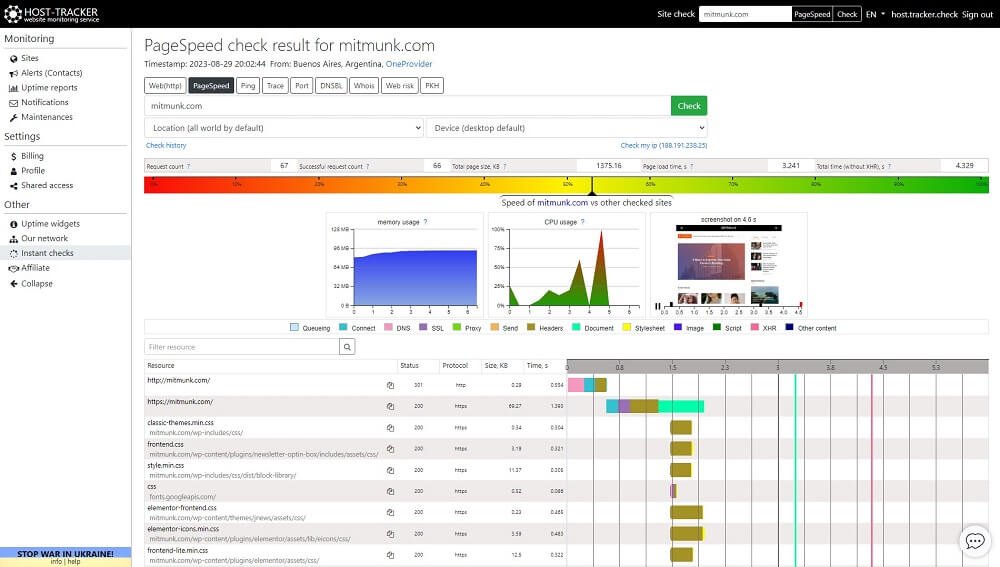The height and width of the screenshot is (567, 1000).
Task: Copy URL for style.min.css row
Action: click(x=390, y=470)
